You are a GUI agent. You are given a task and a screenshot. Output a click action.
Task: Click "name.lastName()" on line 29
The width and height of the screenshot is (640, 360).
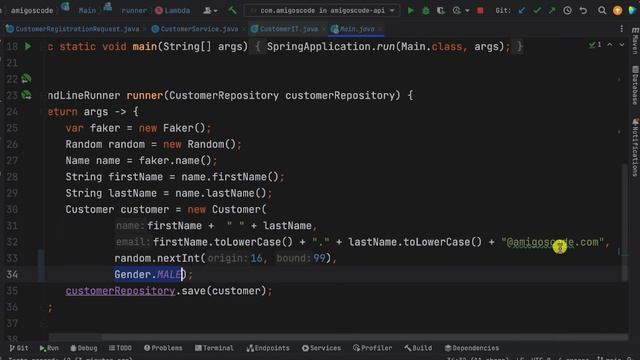220,193
